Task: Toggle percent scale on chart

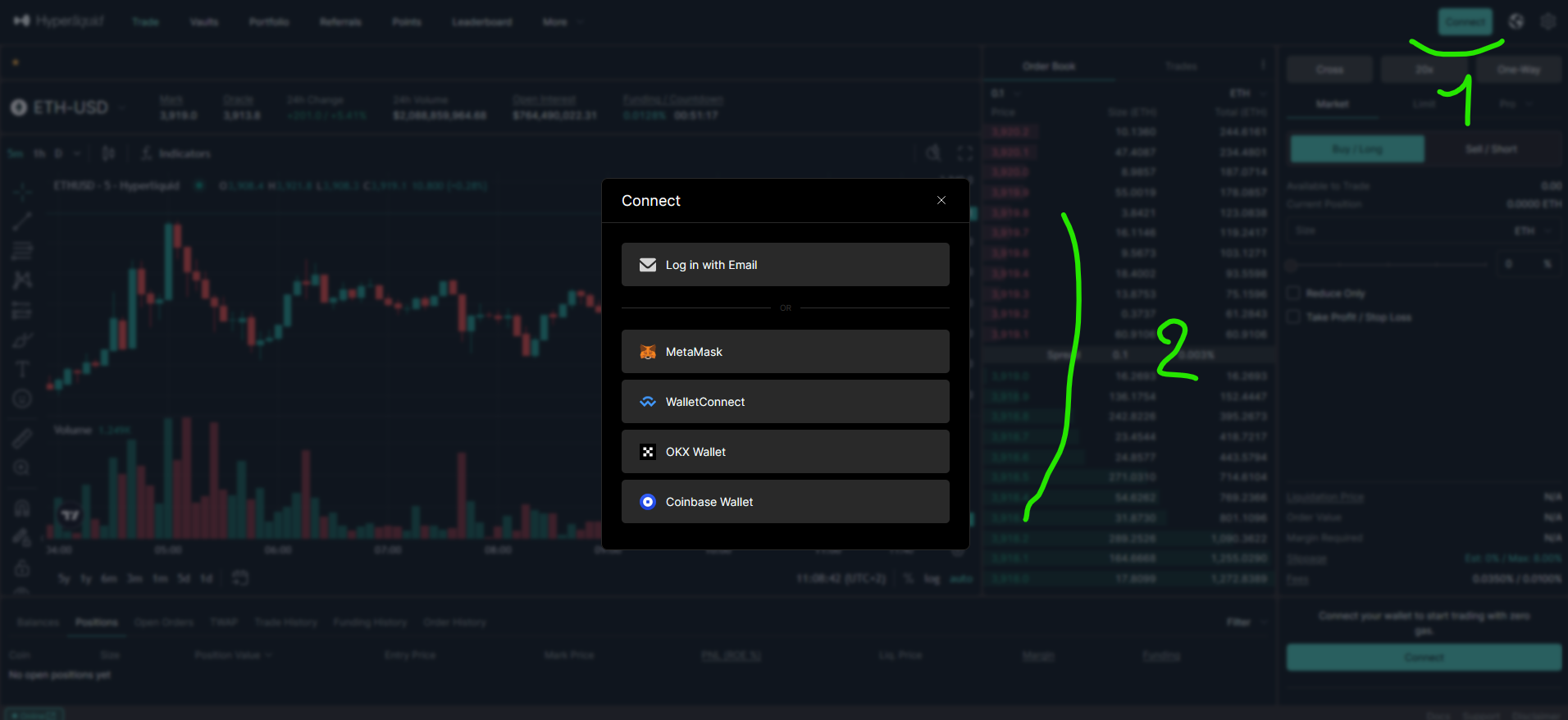Action: 909,579
